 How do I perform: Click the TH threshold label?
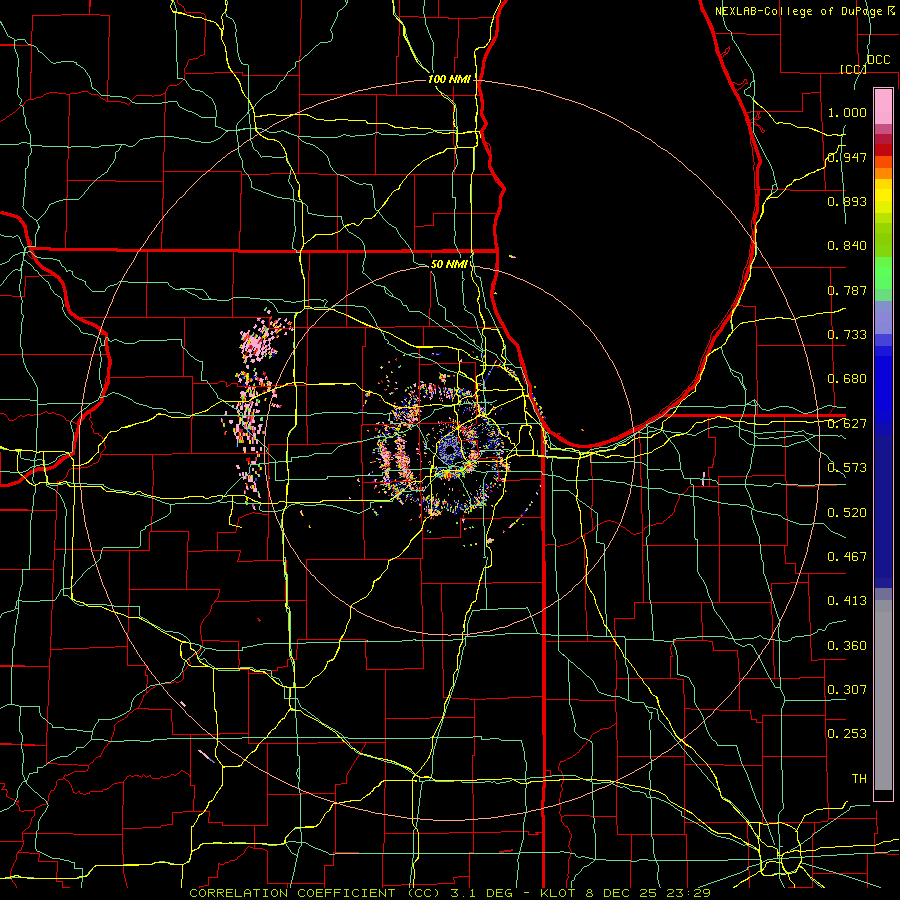tap(859, 779)
